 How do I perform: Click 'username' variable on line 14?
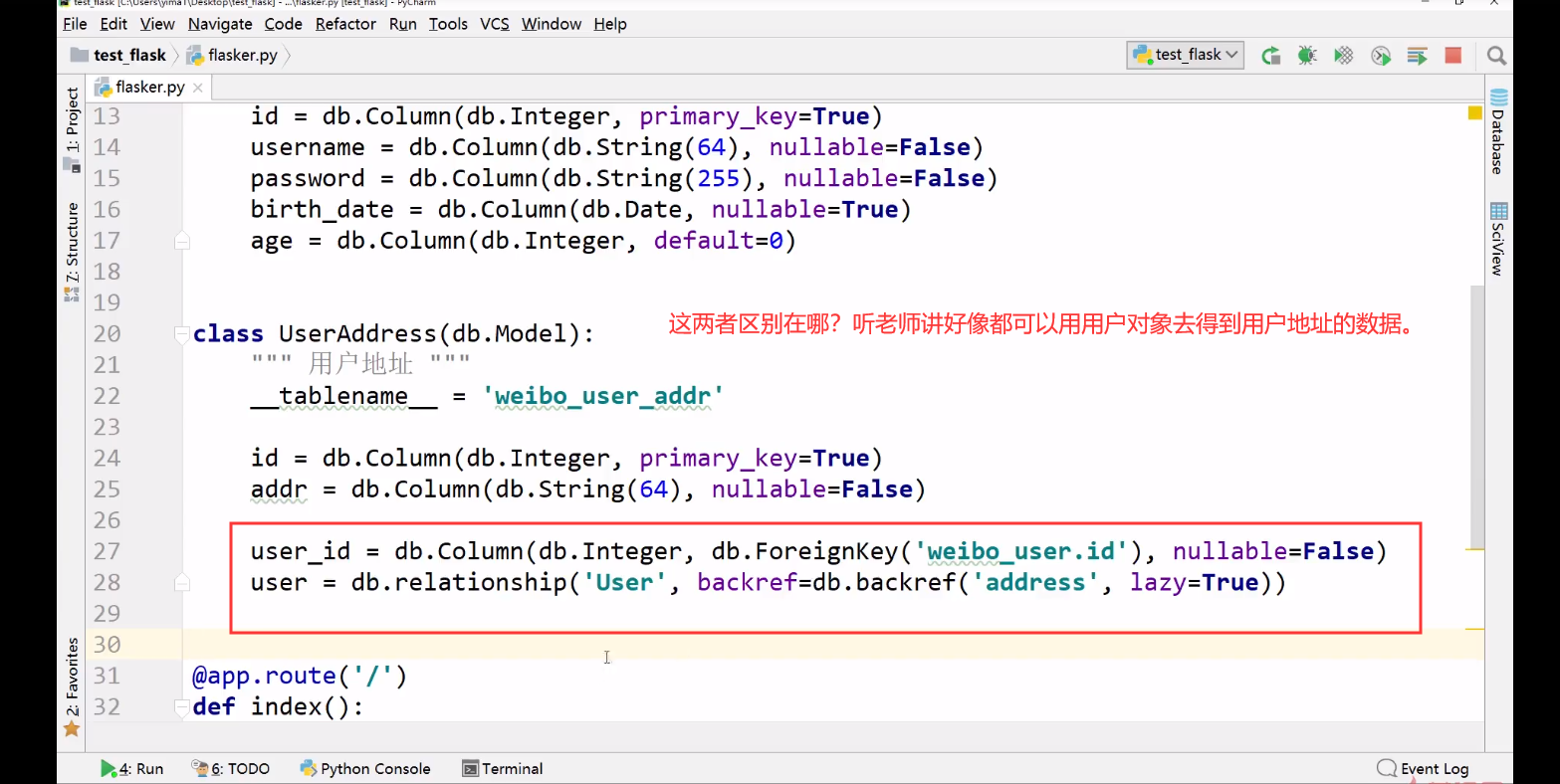point(308,147)
